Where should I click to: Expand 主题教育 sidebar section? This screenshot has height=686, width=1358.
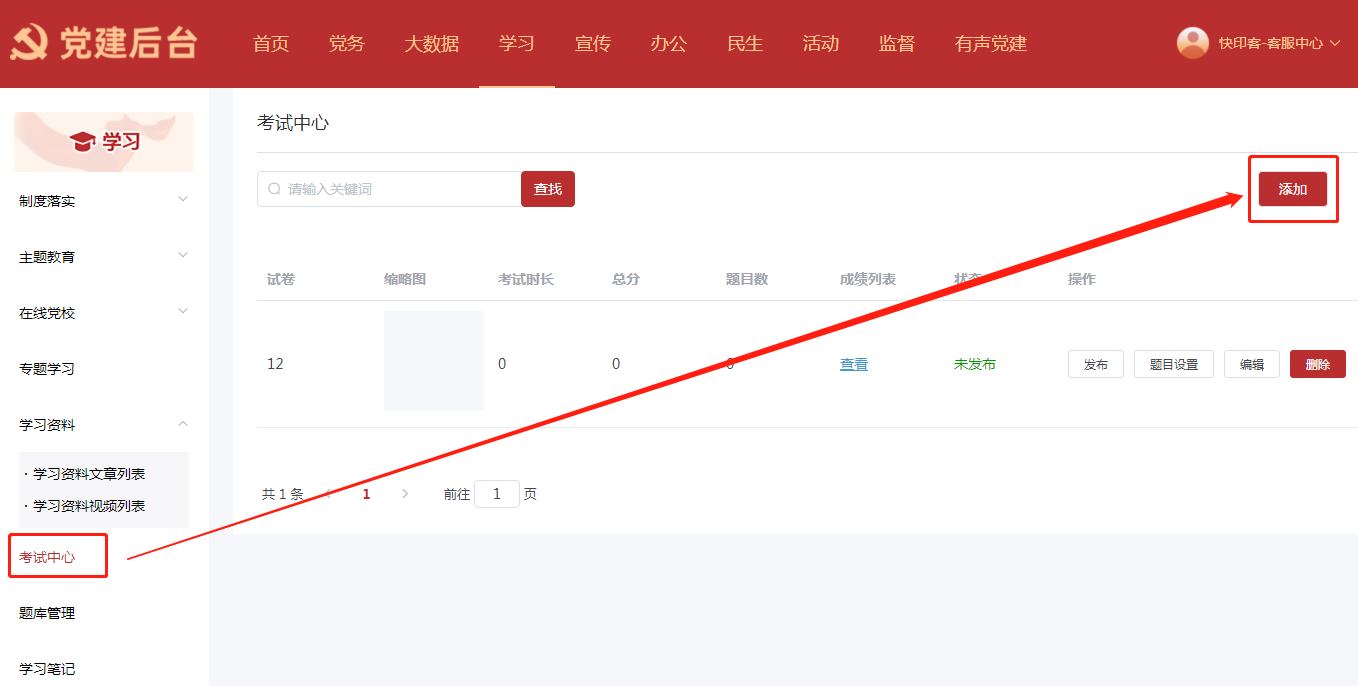click(183, 256)
